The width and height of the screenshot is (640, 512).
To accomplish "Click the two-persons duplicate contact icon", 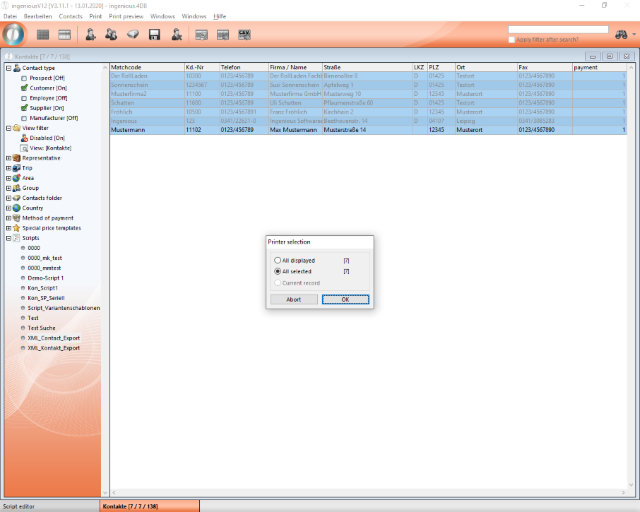I will pos(111,35).
